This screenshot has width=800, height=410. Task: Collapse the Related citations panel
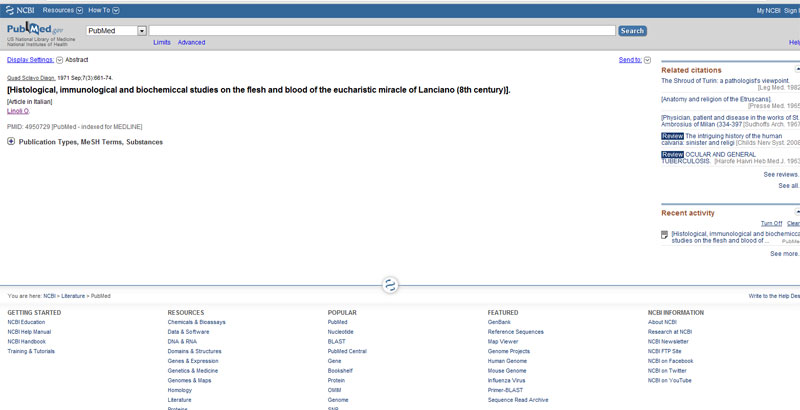click(797, 69)
